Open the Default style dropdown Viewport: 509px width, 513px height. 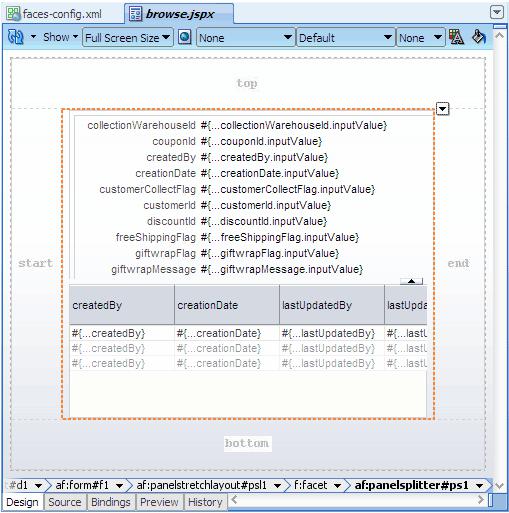345,38
